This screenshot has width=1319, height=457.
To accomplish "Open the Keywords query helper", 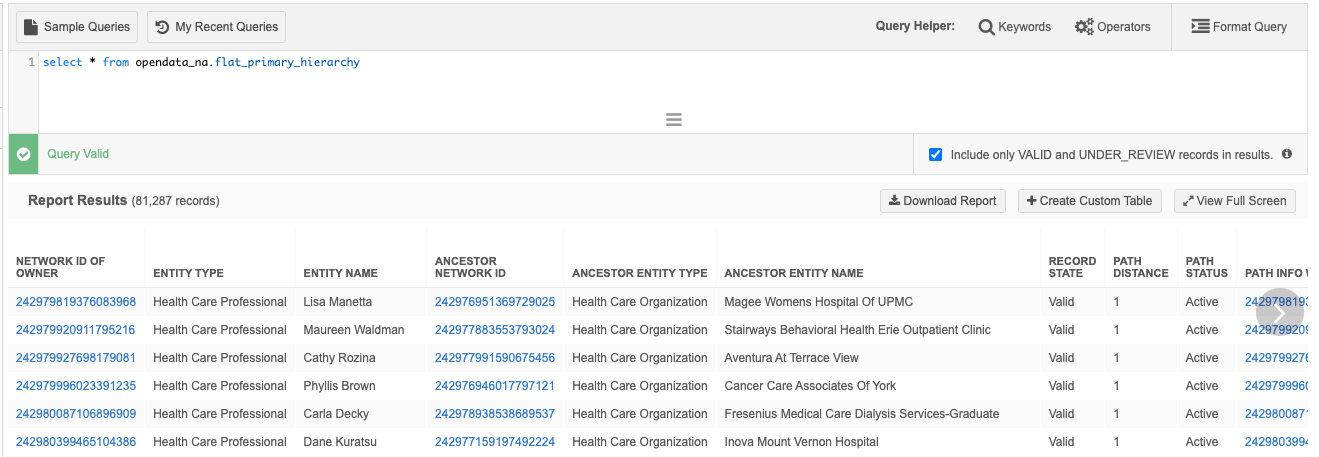I will [1014, 27].
